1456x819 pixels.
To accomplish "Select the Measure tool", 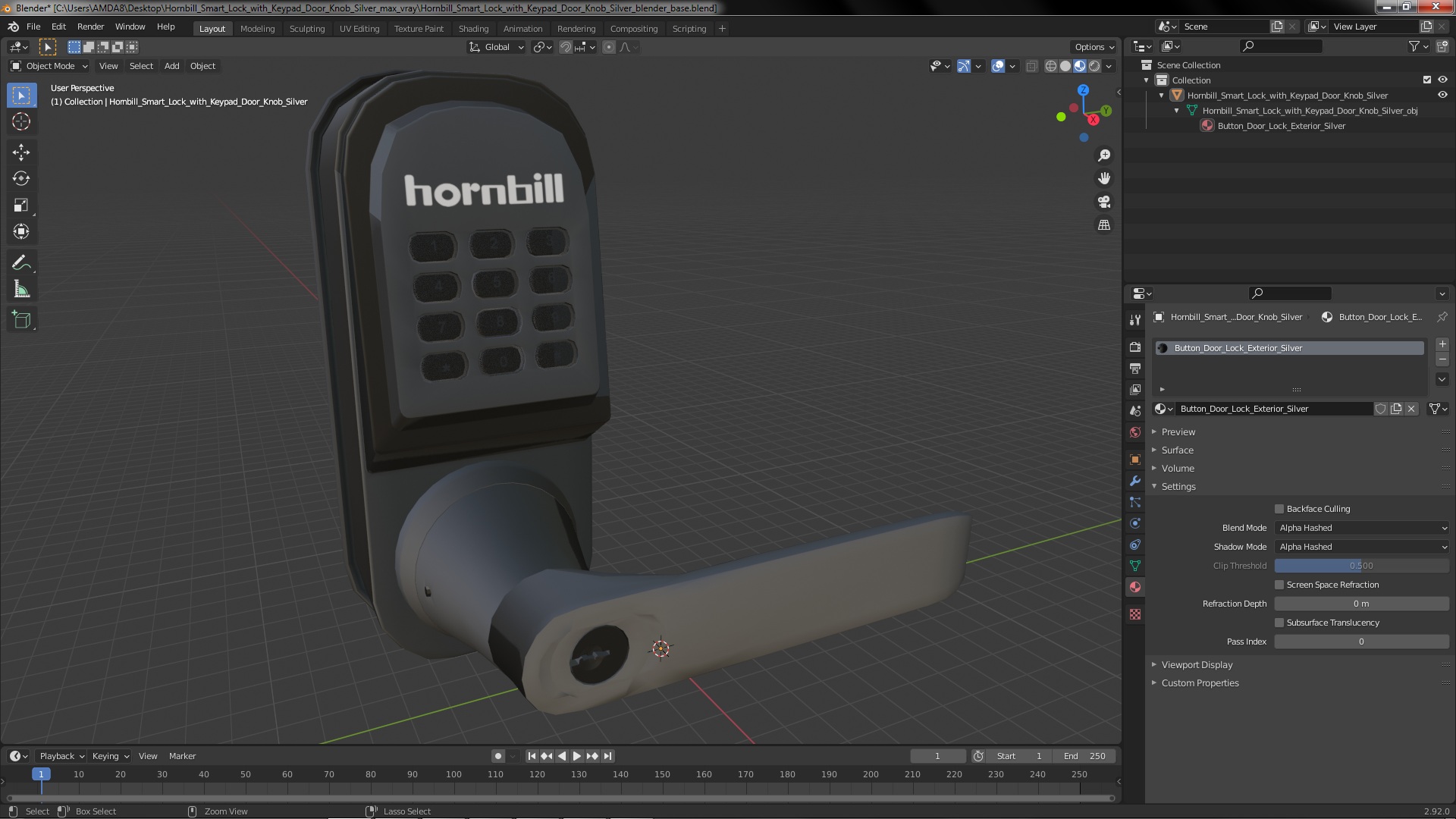I will coord(21,290).
